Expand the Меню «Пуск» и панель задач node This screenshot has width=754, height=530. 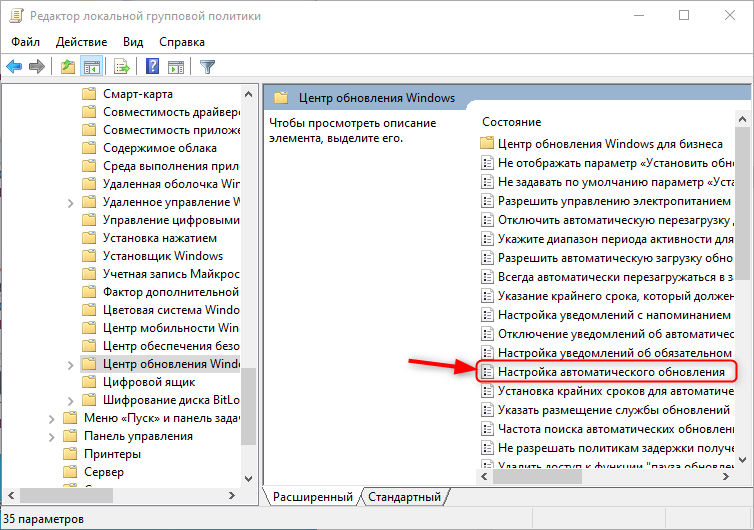pos(51,419)
